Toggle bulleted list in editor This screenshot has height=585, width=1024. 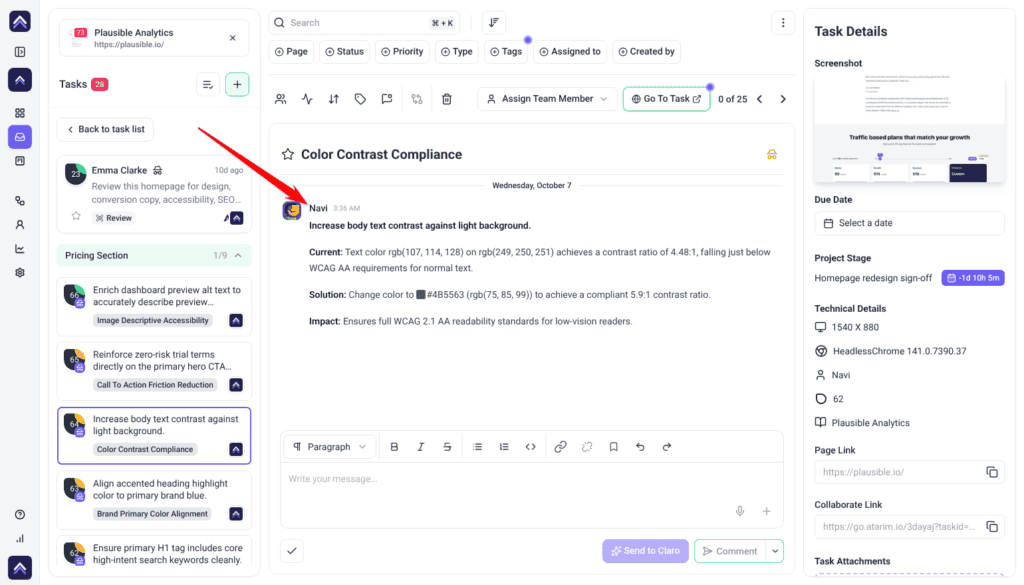[x=477, y=447]
